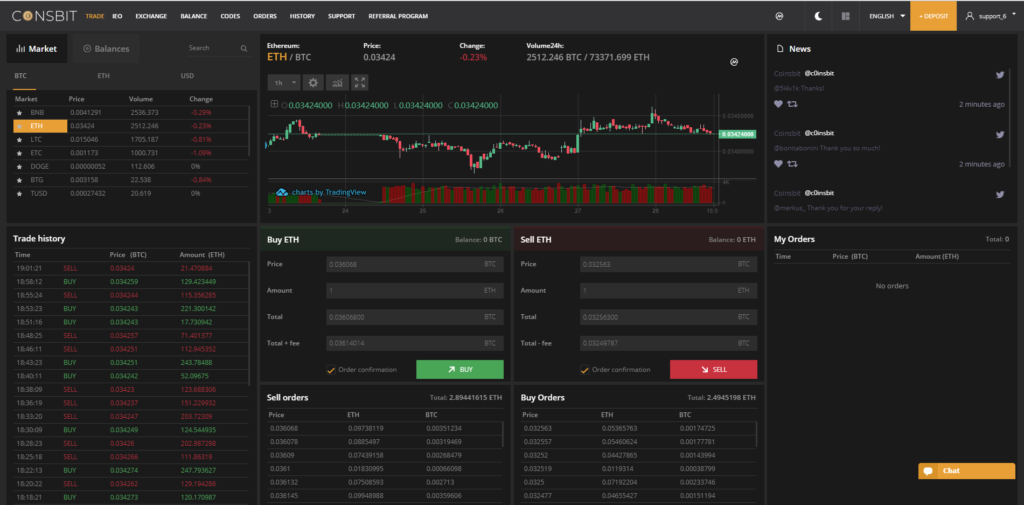Go to EXCHANGE page
This screenshot has height=505, width=1024.
click(151, 16)
